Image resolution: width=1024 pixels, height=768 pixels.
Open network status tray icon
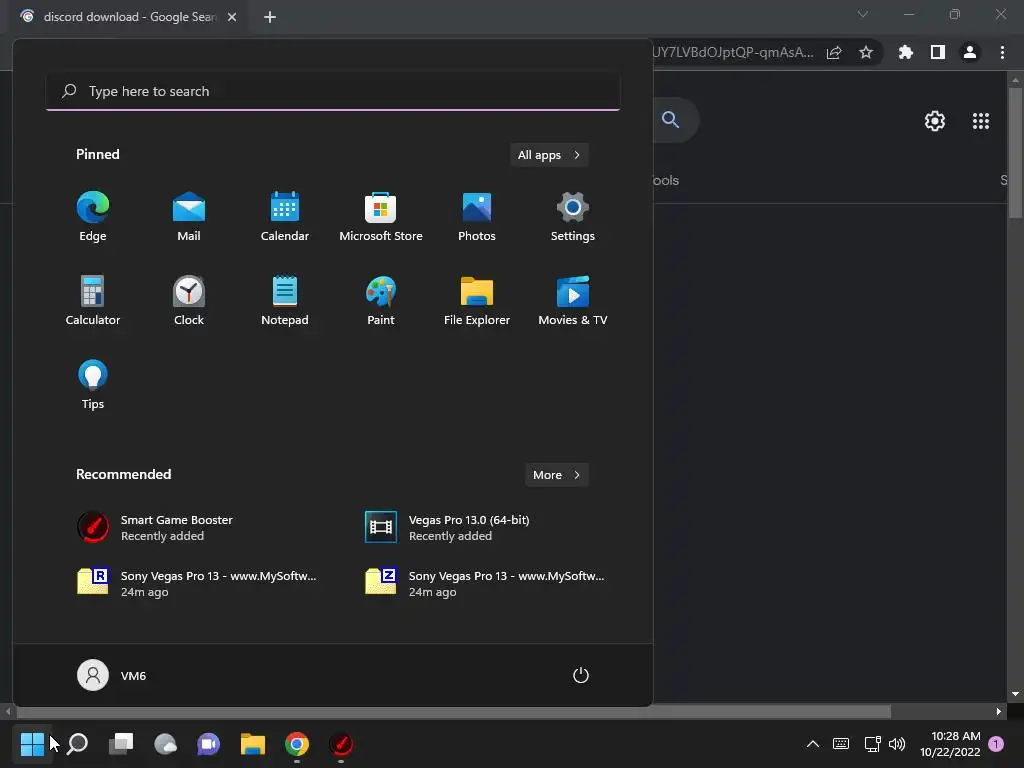coord(872,744)
